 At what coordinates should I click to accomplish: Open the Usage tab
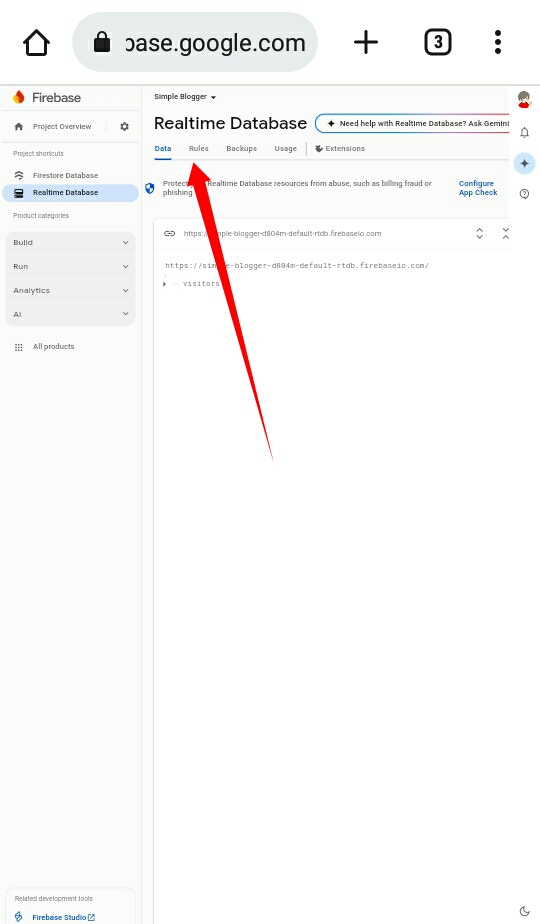pyautogui.click(x=285, y=148)
